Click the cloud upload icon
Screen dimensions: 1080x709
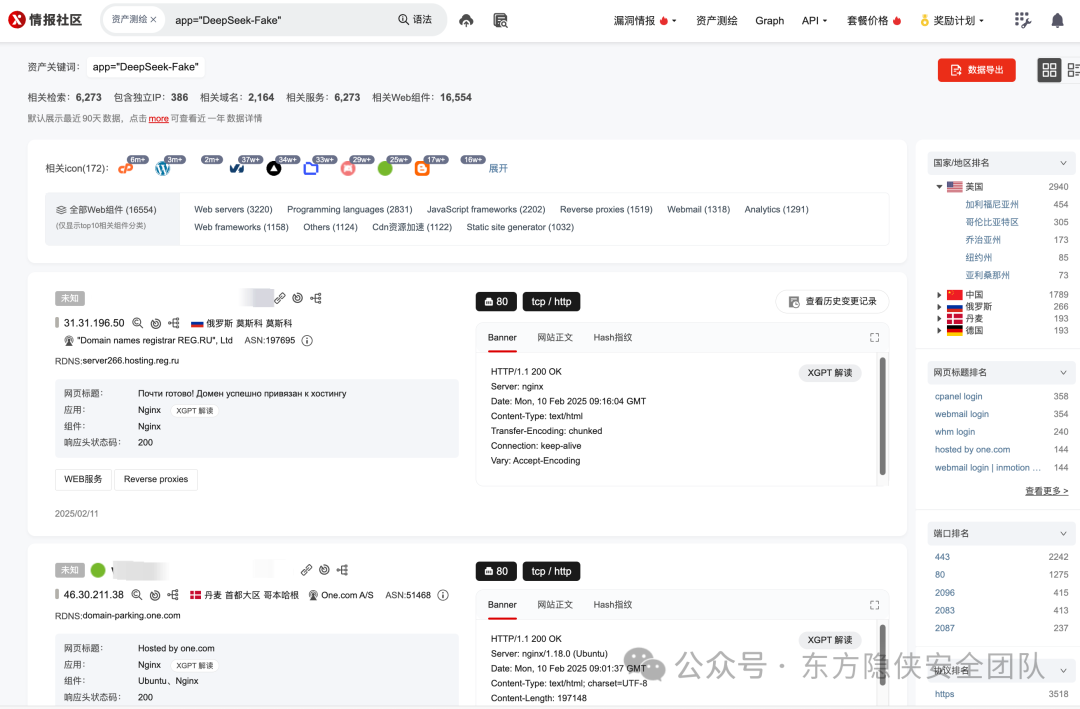click(466, 21)
